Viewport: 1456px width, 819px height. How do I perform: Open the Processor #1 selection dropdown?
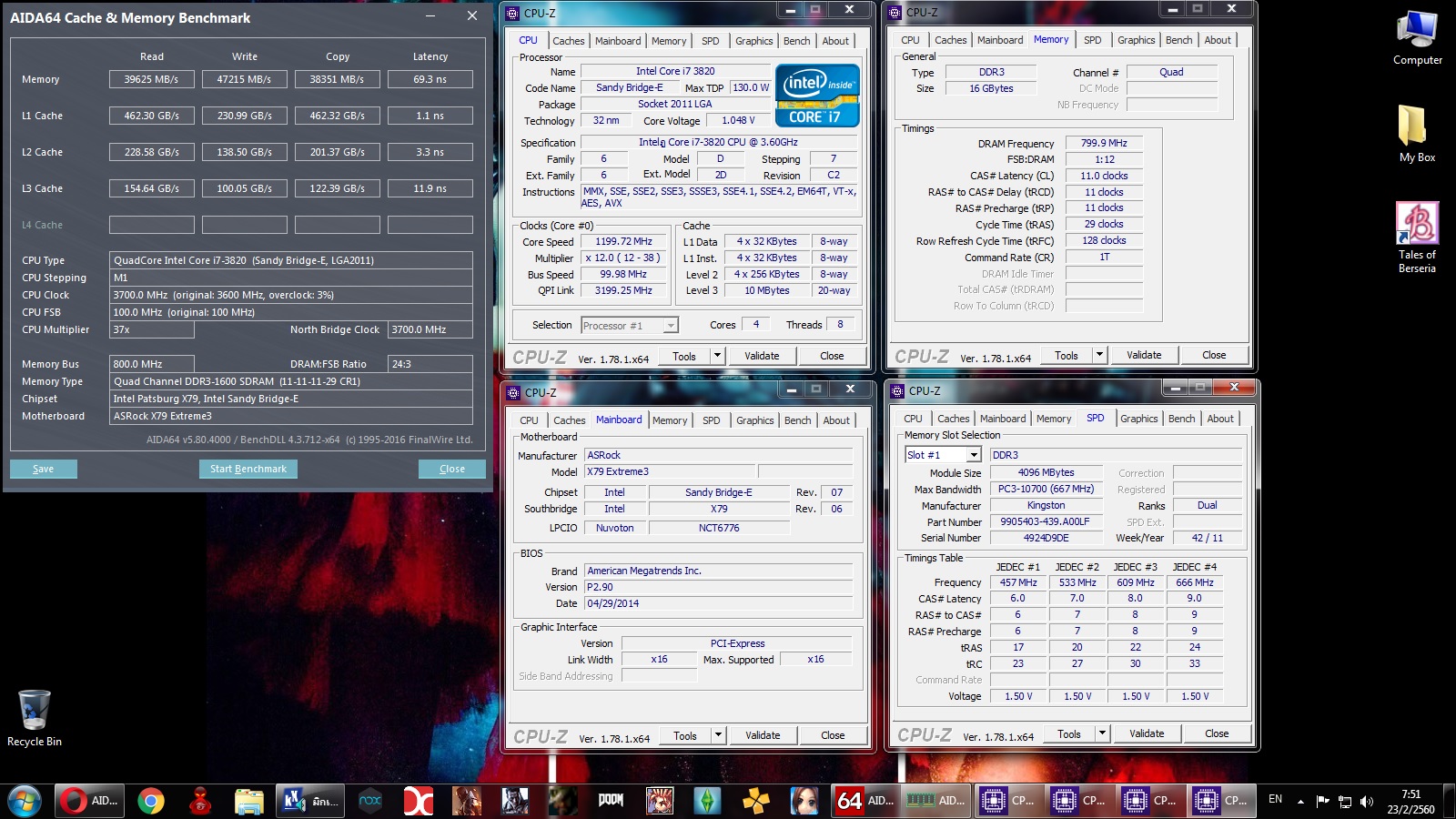coord(671,326)
